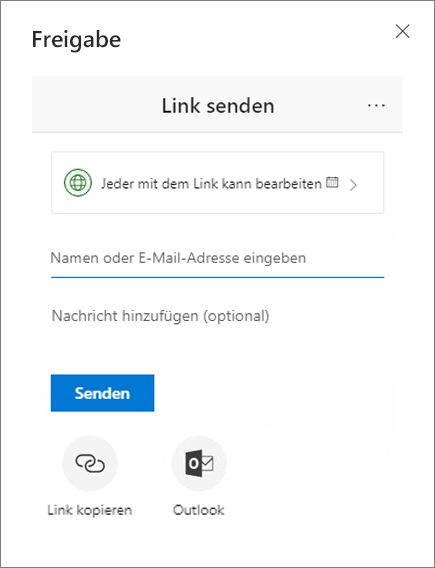
Task: Open Outlook via its envelope icon
Action: tap(199, 463)
